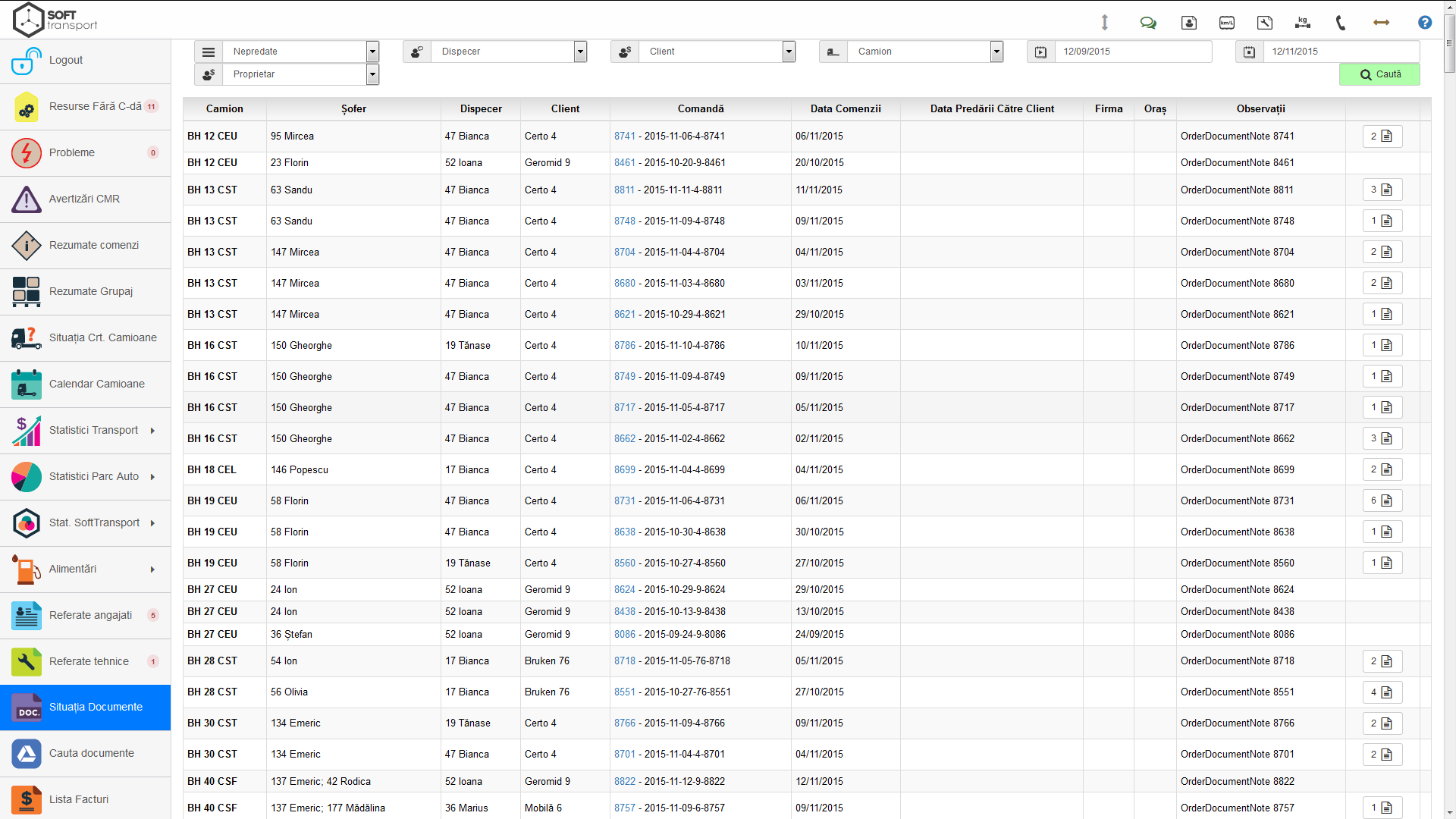Image resolution: width=1456 pixels, height=819 pixels.
Task: Click page scrollbar down arrow
Action: tap(1450, 813)
